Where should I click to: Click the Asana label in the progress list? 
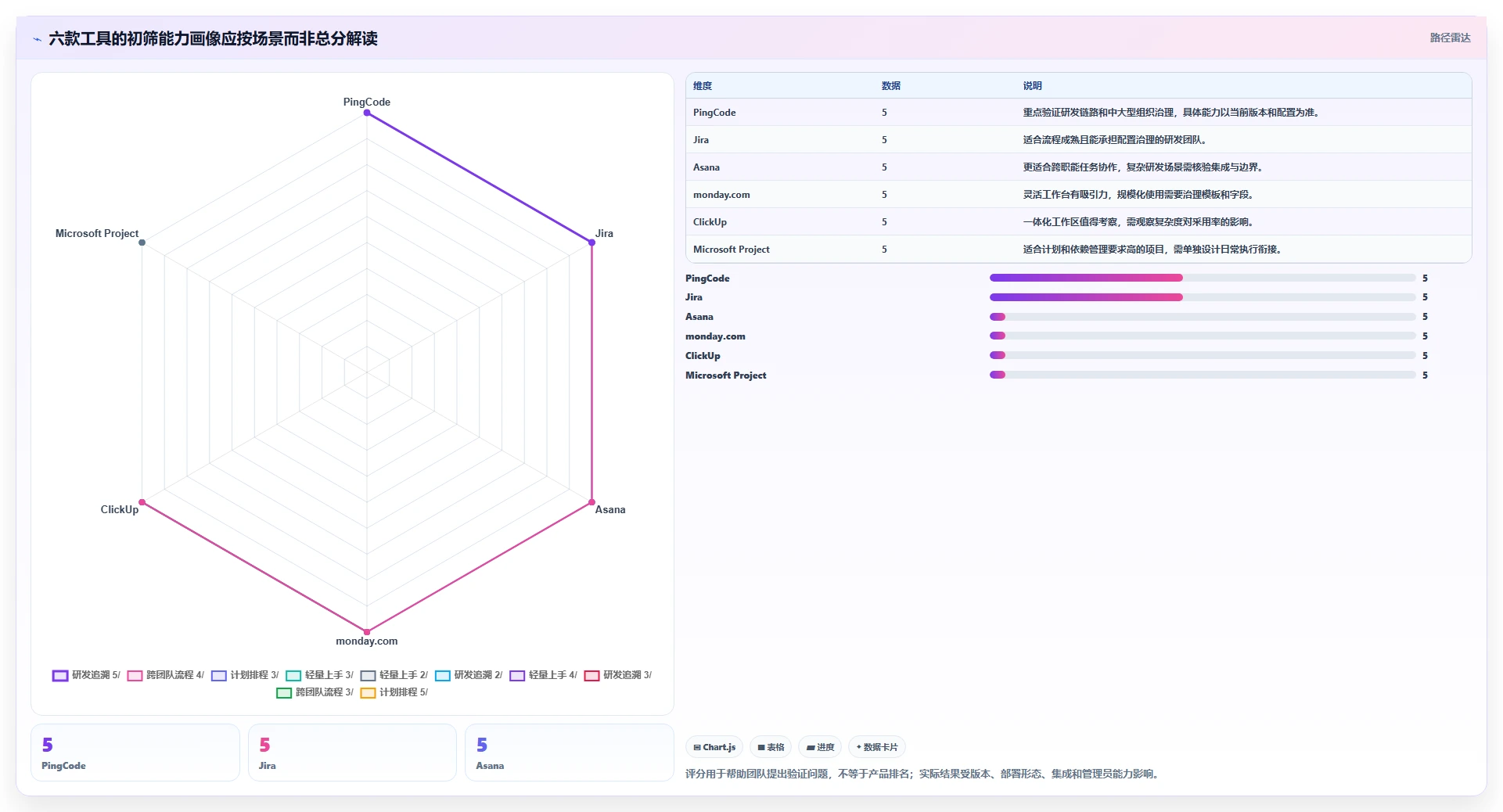pyautogui.click(x=699, y=317)
